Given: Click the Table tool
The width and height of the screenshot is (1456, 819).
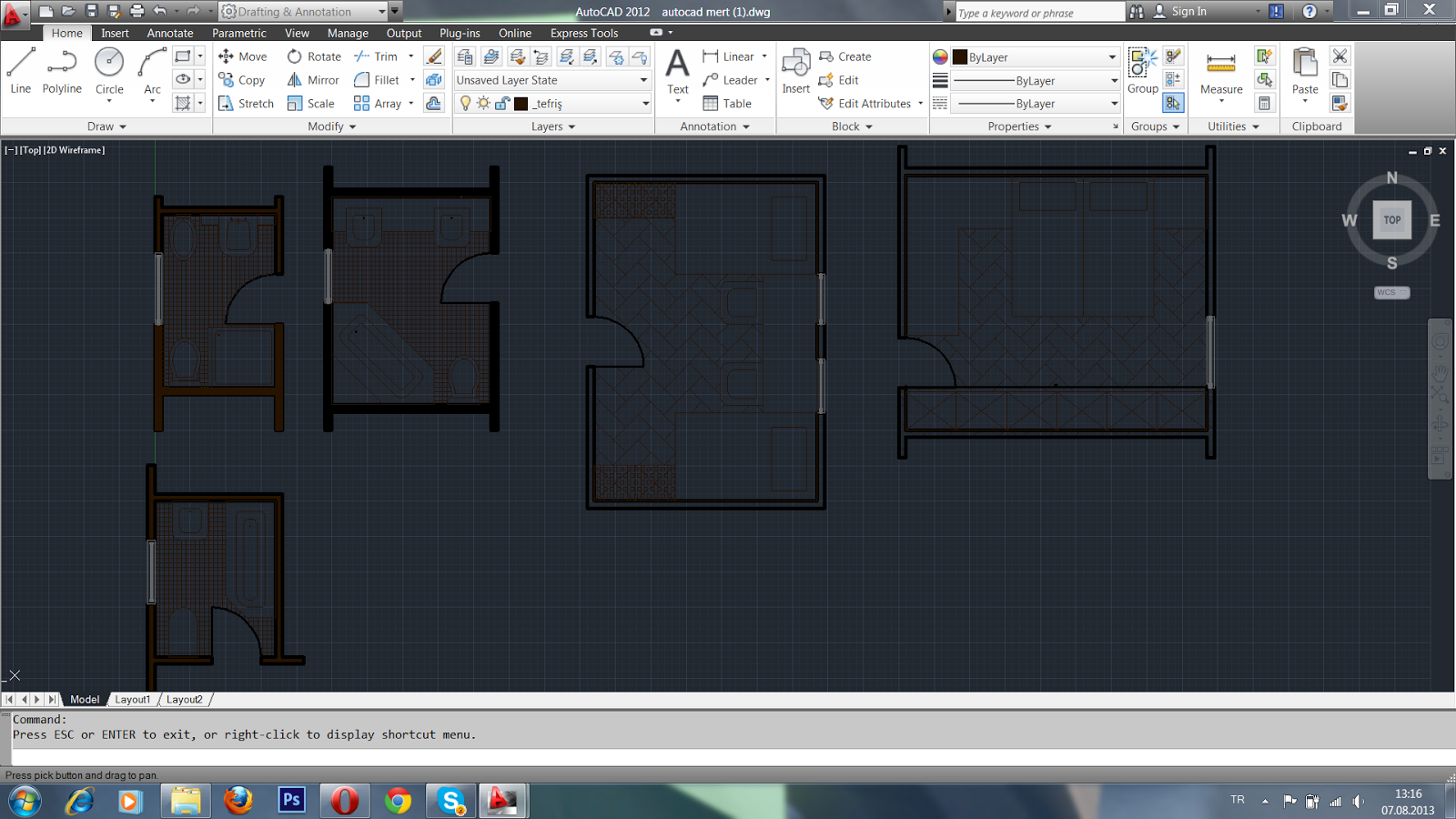Looking at the screenshot, I should pyautogui.click(x=727, y=104).
